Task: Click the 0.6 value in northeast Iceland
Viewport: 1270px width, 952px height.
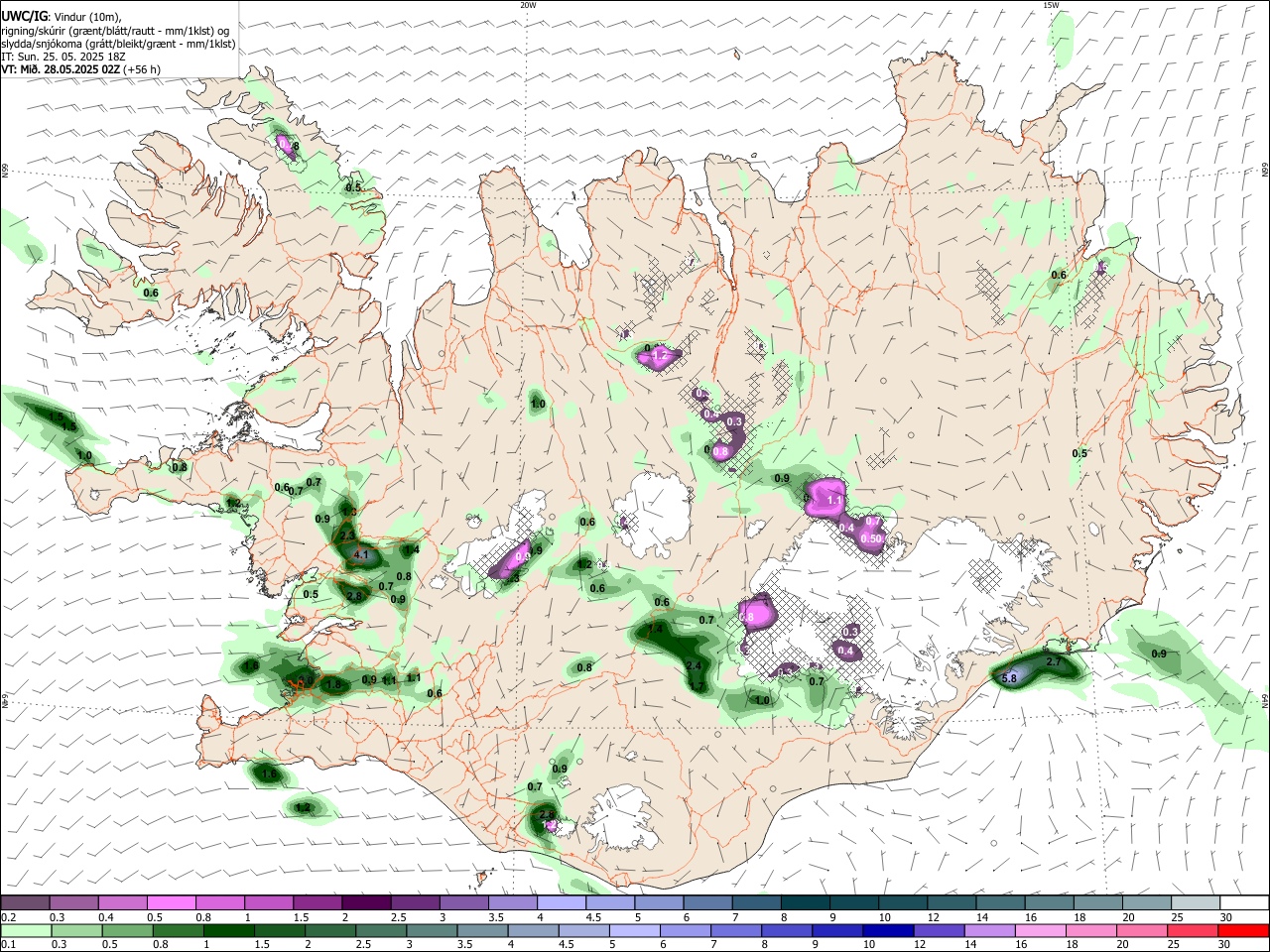Action: [1059, 275]
